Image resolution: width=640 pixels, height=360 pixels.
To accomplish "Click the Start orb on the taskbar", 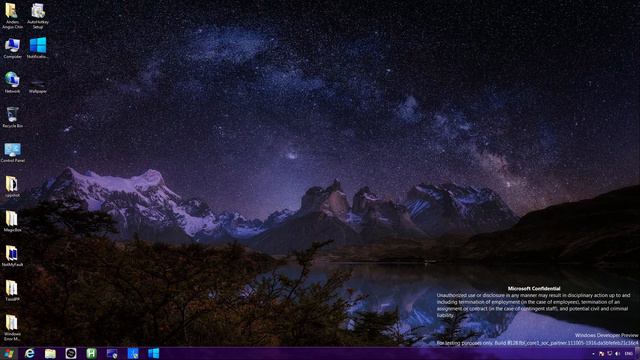I will click(9, 353).
